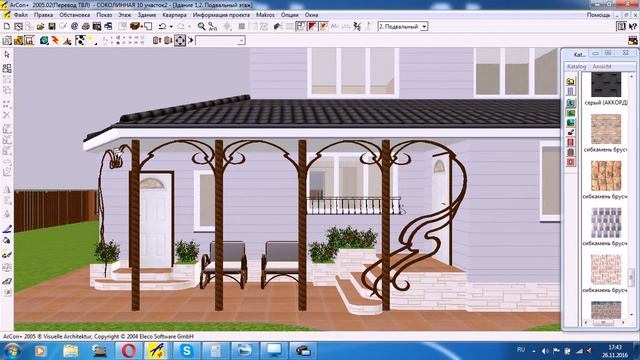
Task: Click the context help arrow-question icon
Action: coord(632,27)
